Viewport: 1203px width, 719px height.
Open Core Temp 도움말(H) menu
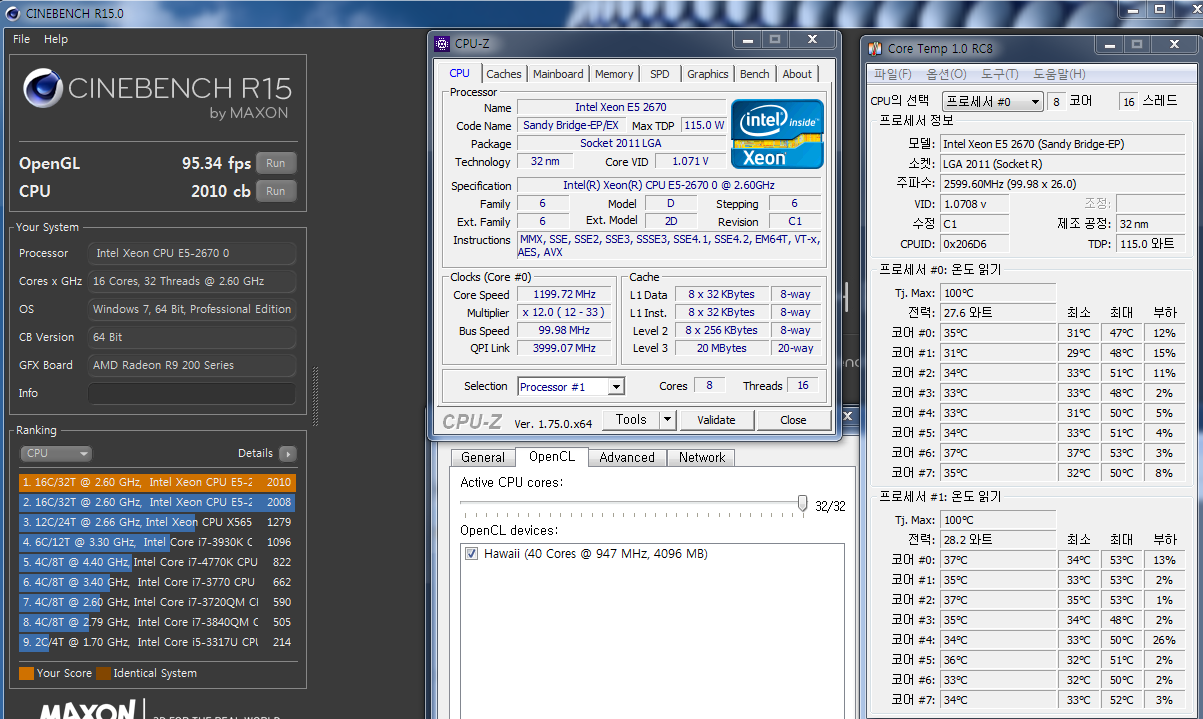pyautogui.click(x=1059, y=74)
